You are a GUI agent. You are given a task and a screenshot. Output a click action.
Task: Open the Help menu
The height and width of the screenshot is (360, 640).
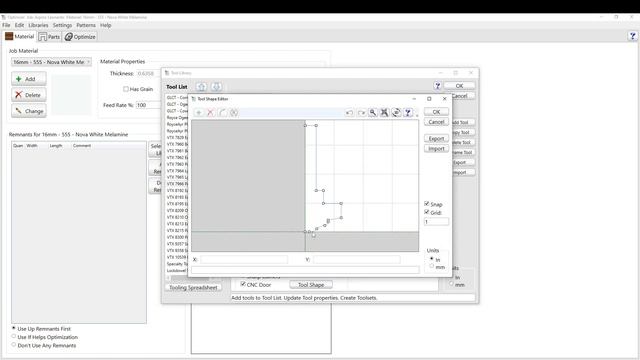pyautogui.click(x=105, y=25)
